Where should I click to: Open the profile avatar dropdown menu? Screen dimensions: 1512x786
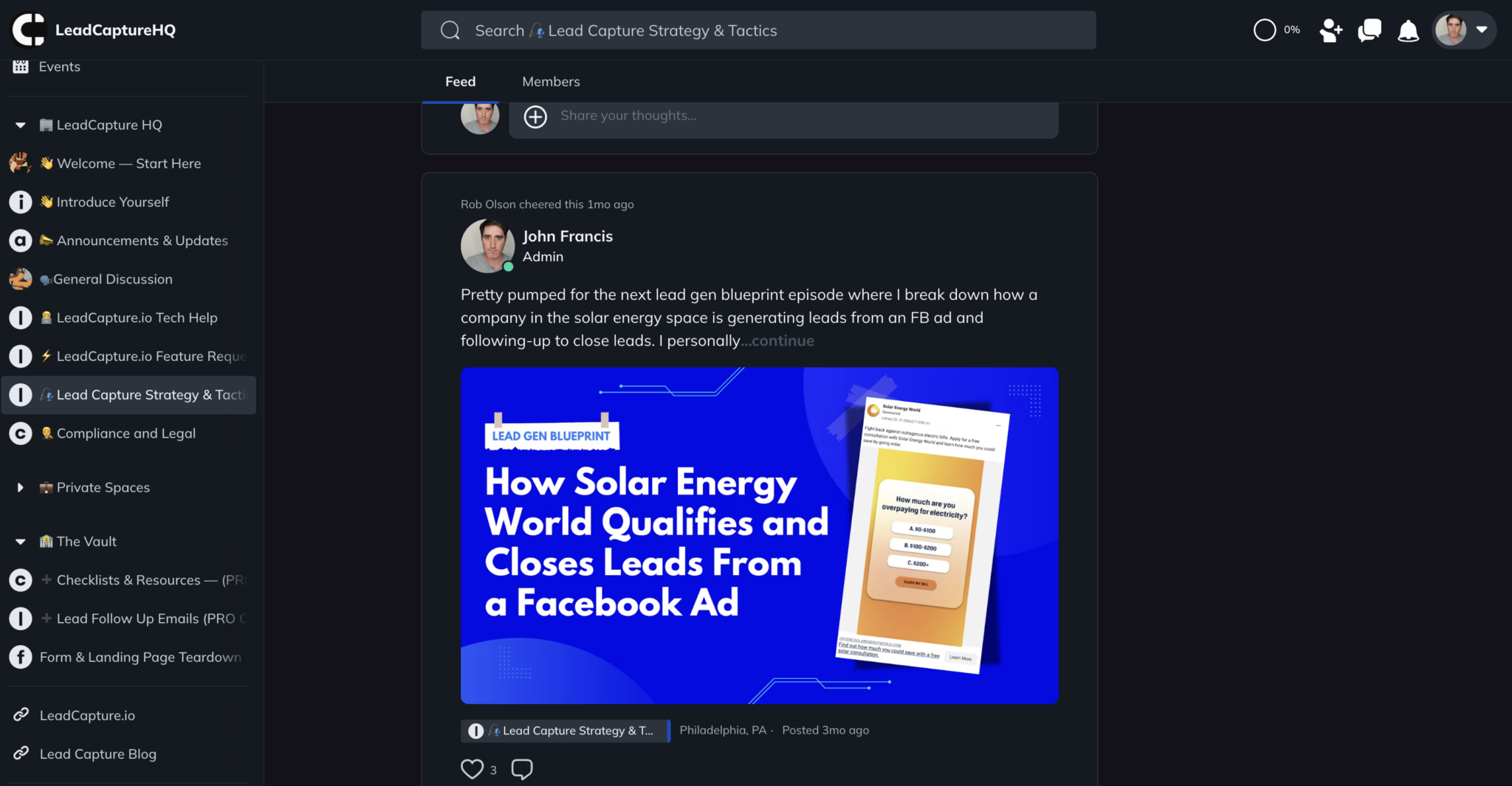point(1464,30)
